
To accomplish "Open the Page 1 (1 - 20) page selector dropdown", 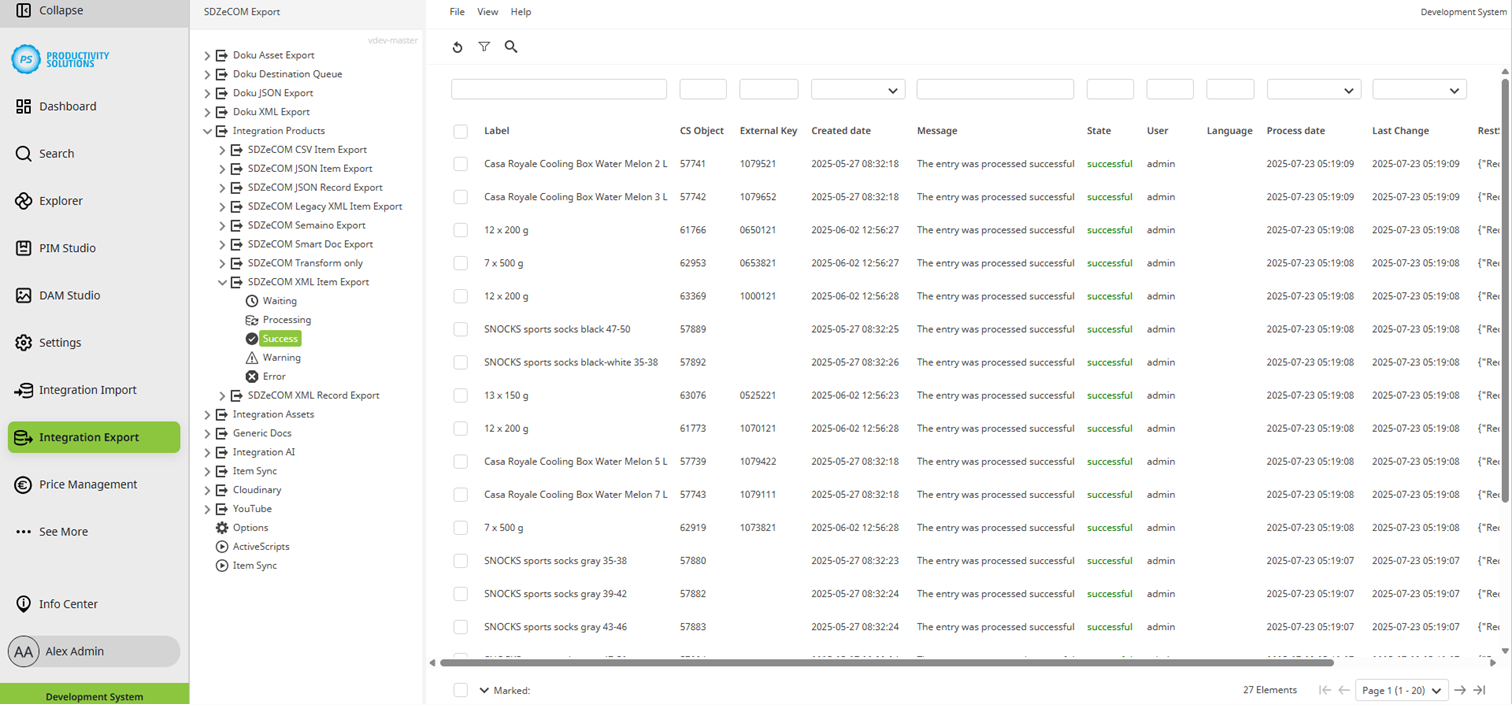I will coord(1402,691).
